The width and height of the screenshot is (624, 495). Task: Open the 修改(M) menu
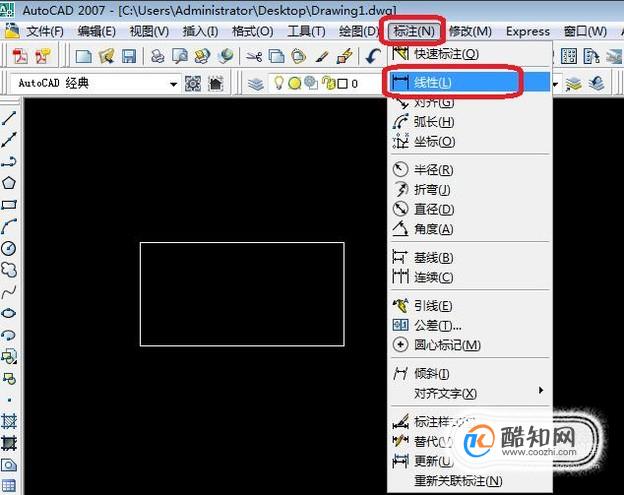[470, 31]
